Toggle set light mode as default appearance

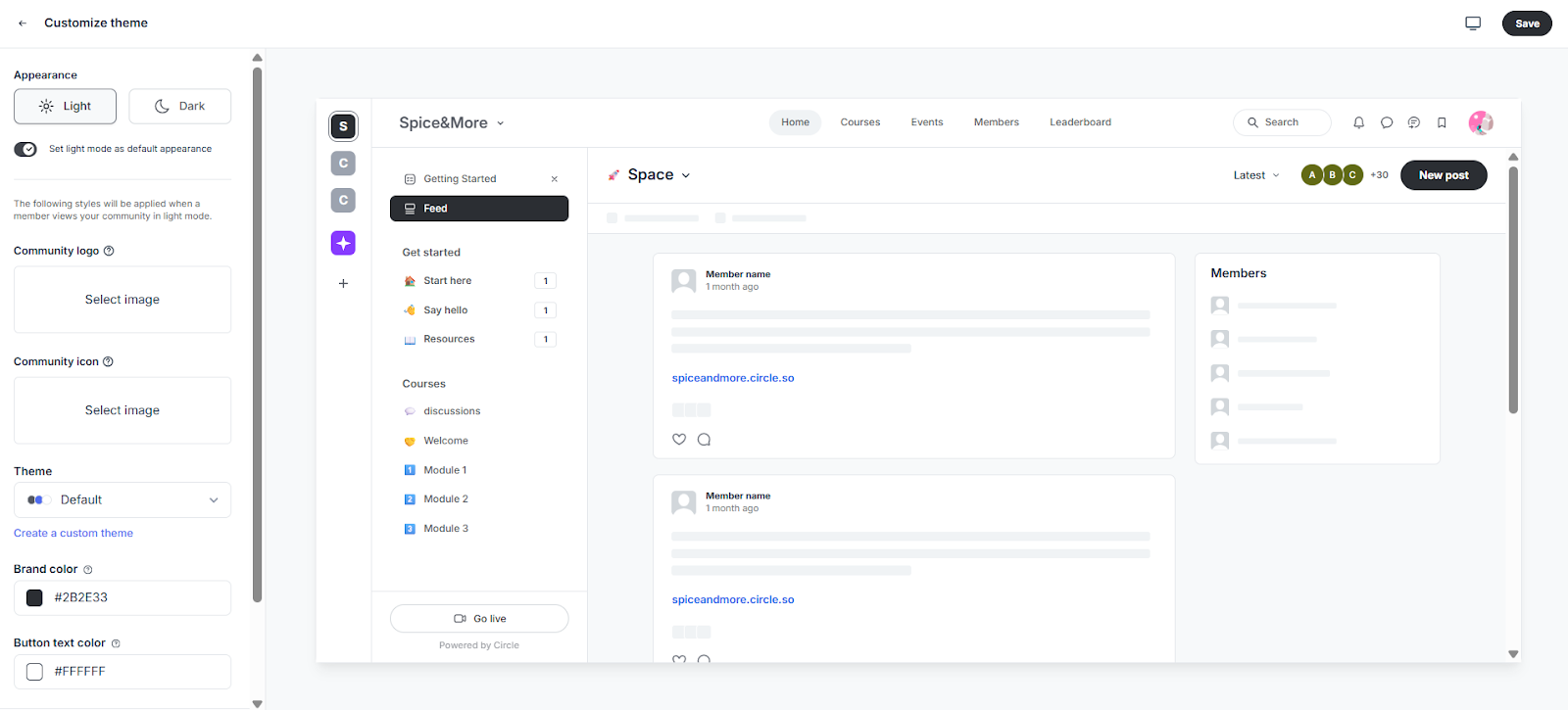[x=25, y=149]
